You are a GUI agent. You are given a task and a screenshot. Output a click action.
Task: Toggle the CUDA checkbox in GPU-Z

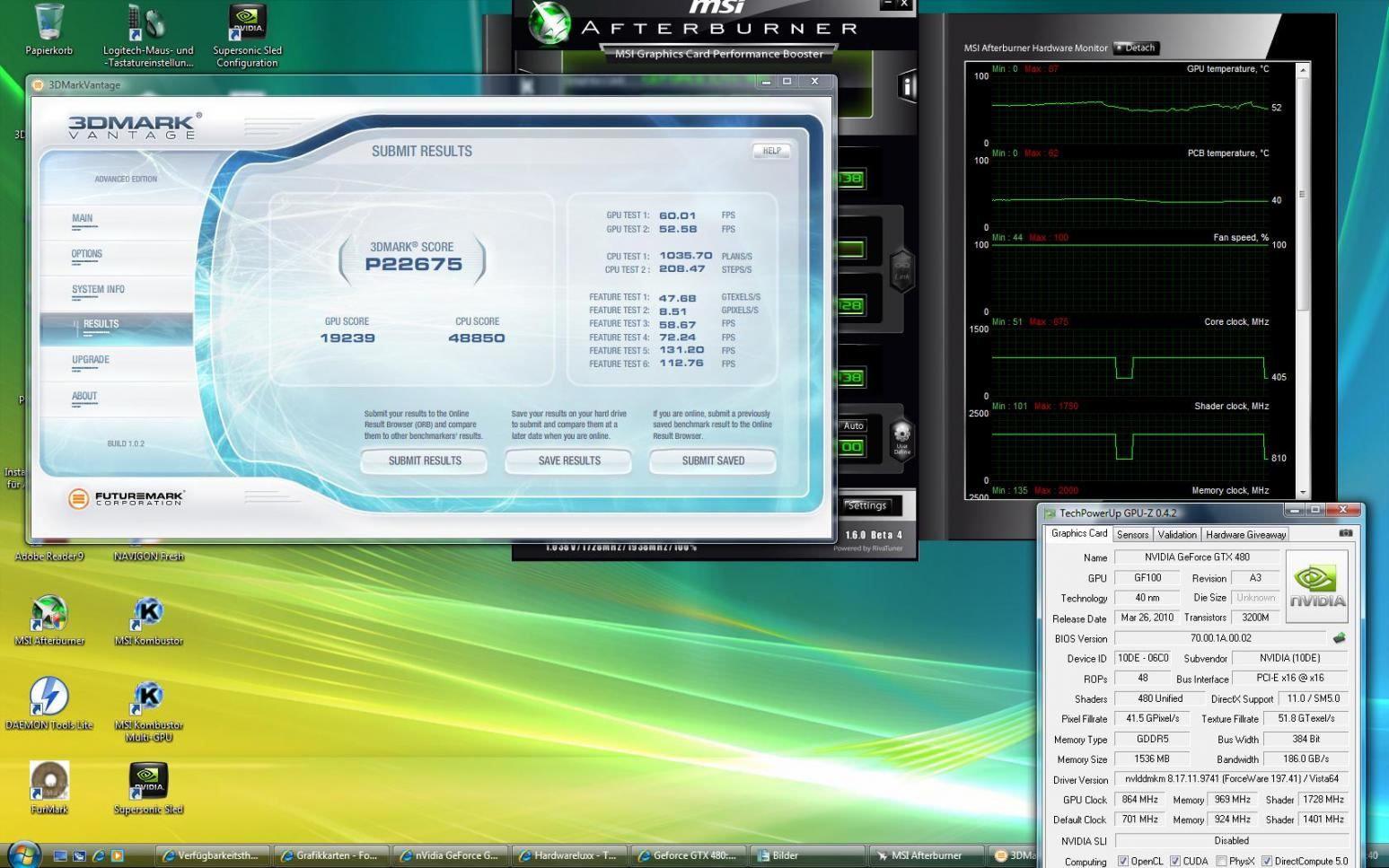[1174, 861]
